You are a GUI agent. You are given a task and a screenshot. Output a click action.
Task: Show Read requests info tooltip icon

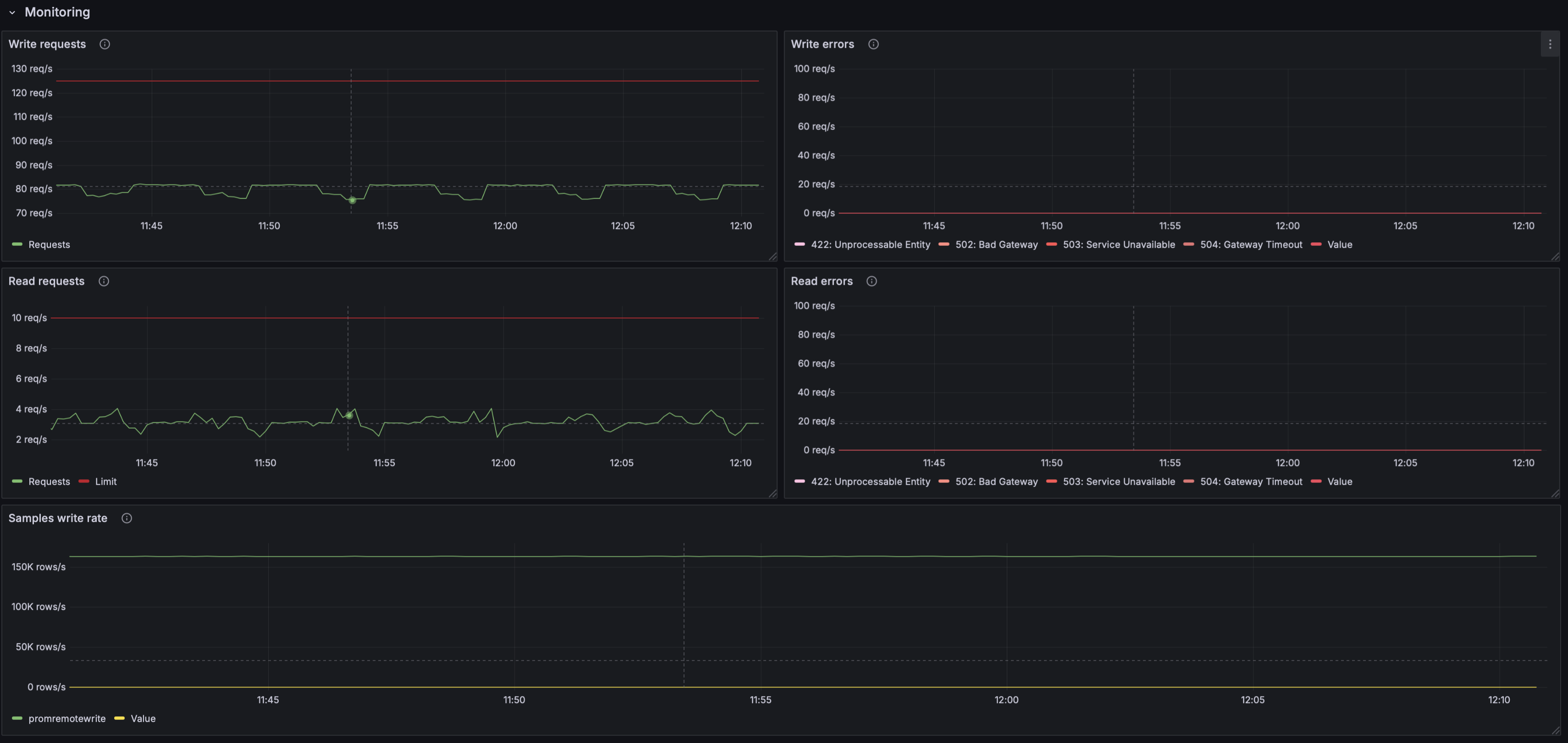click(x=104, y=281)
